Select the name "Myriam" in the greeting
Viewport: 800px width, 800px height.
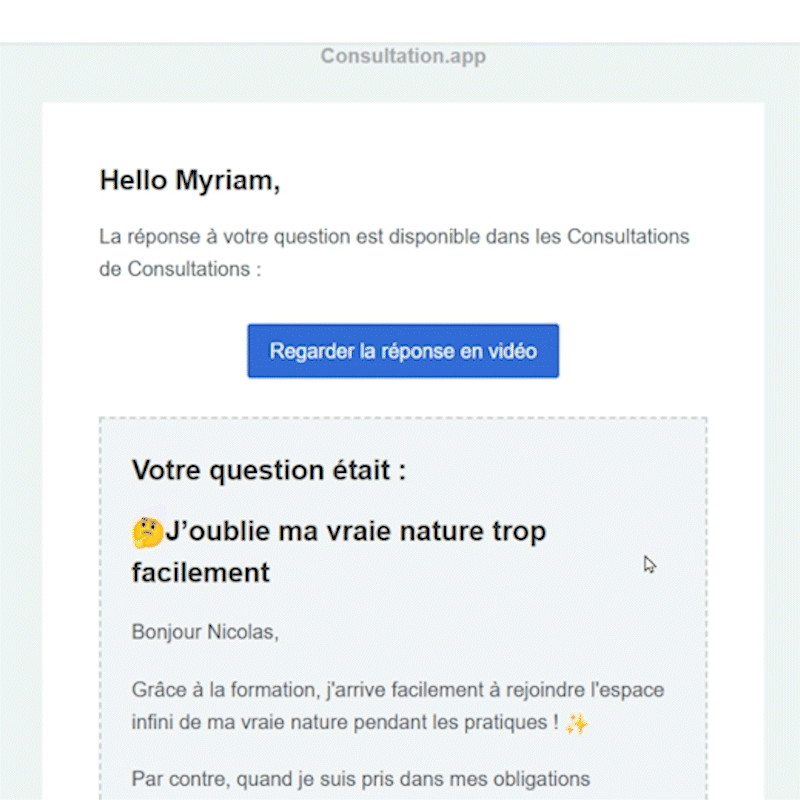226,181
